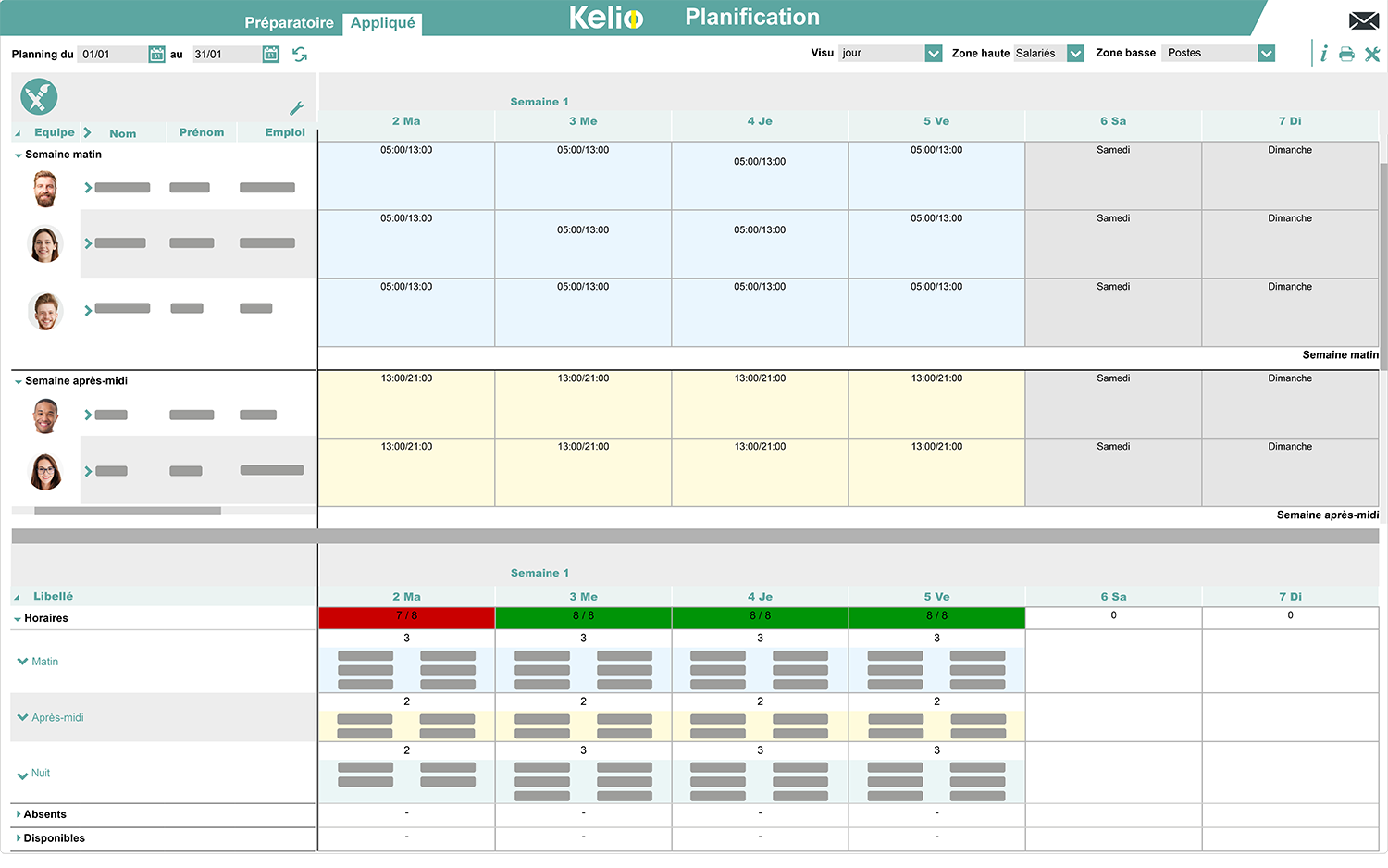Print the planning with the printer icon
Screen dimensions: 1388x868
[x=1346, y=53]
